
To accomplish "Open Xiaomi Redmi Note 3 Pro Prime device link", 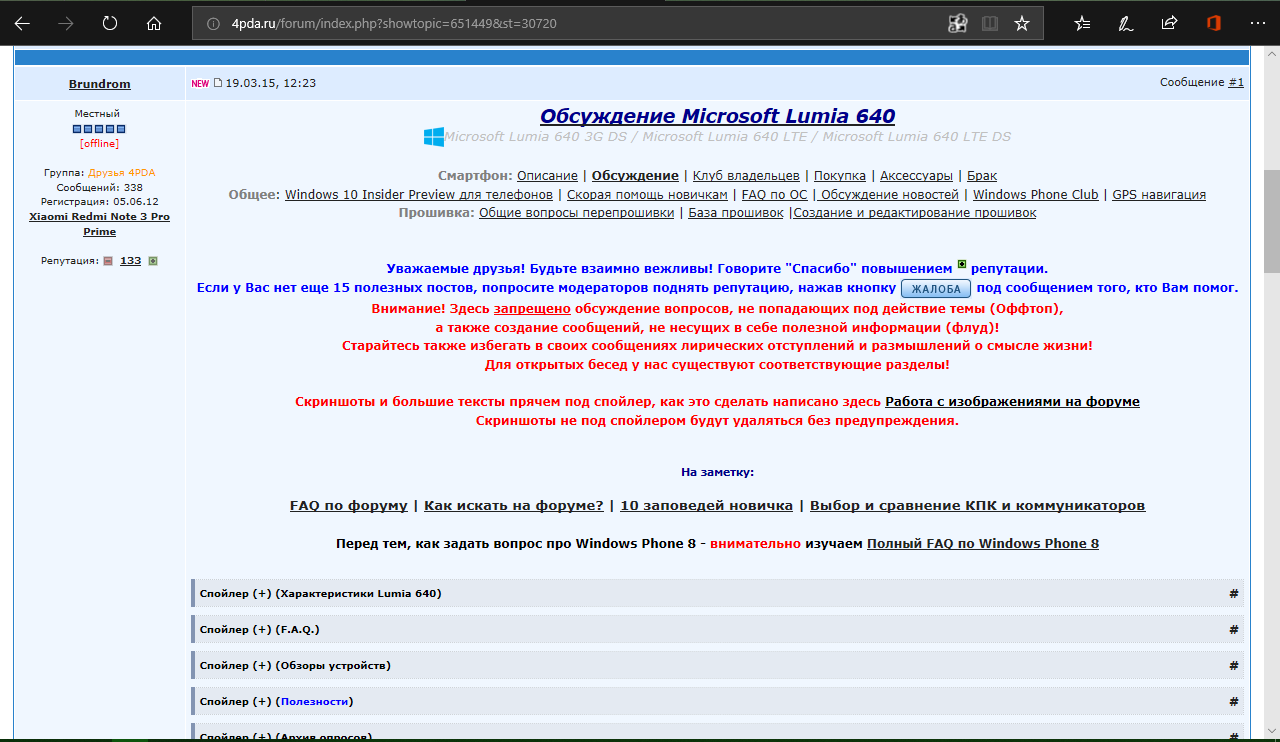I will point(100,224).
